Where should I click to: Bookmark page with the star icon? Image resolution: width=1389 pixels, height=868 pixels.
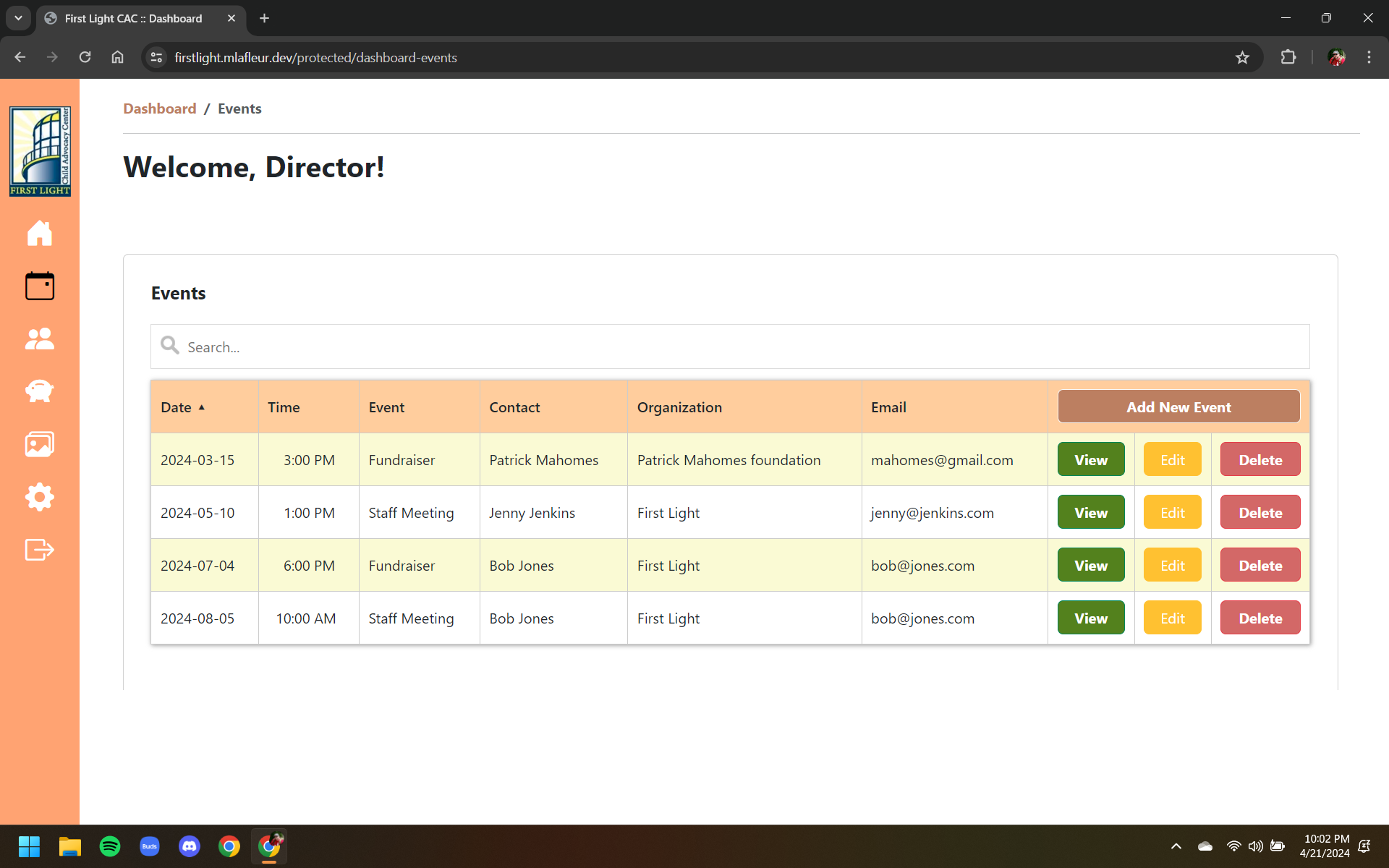point(1242,58)
